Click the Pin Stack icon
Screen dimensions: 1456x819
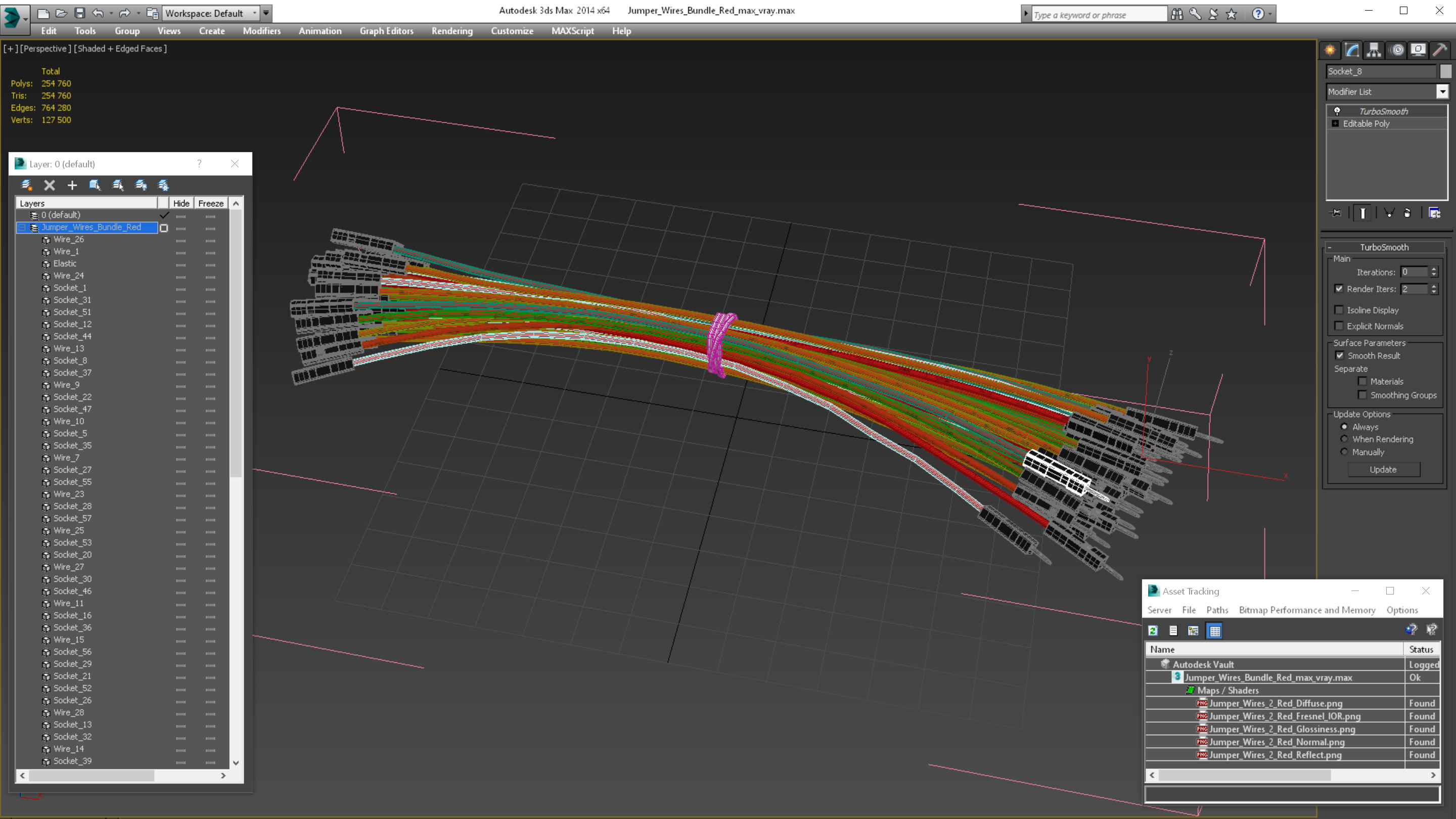(x=1336, y=213)
